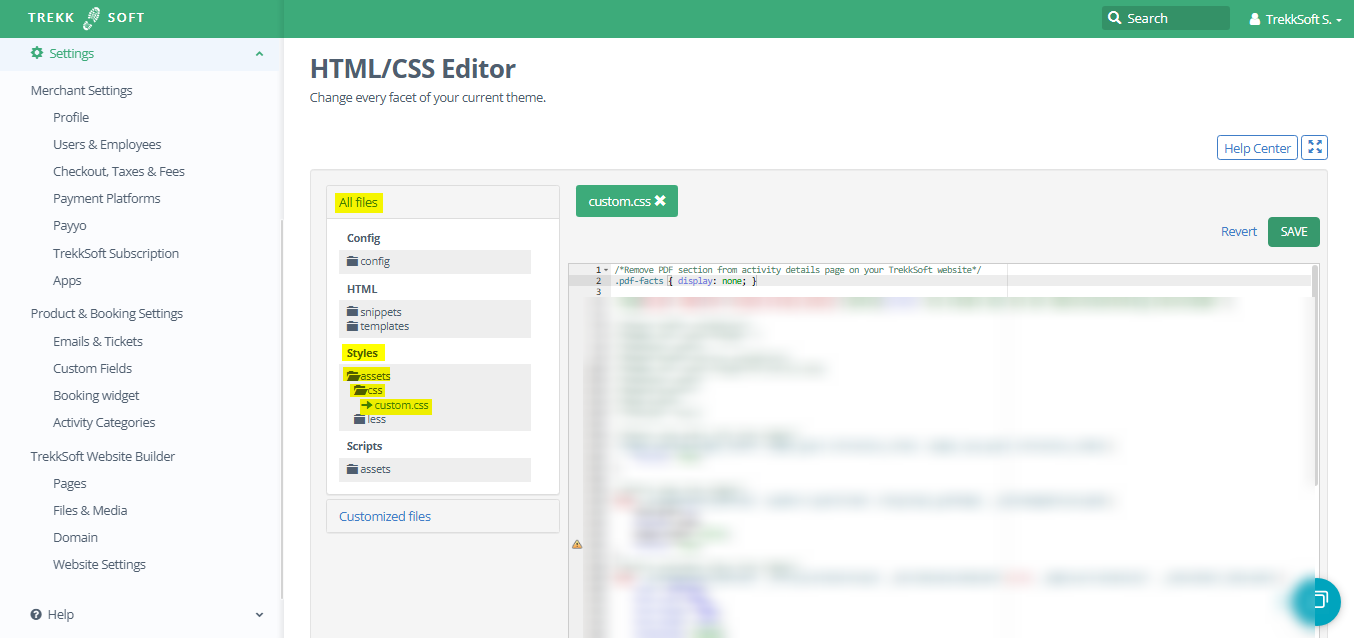Image resolution: width=1354 pixels, height=638 pixels.
Task: Open the templates folder
Action: click(377, 326)
